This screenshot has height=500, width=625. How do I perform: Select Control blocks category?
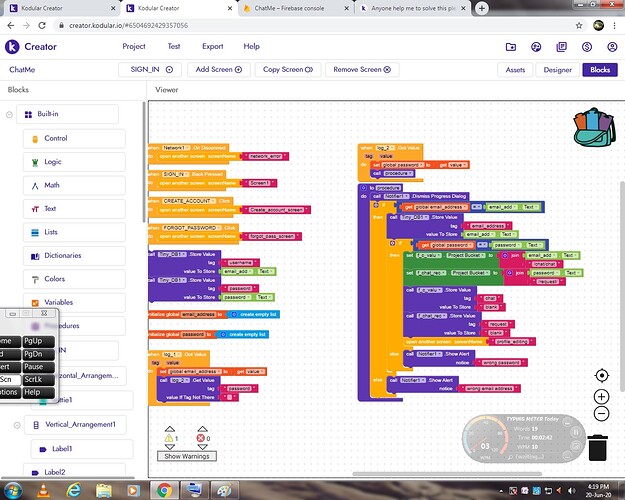(x=75, y=138)
